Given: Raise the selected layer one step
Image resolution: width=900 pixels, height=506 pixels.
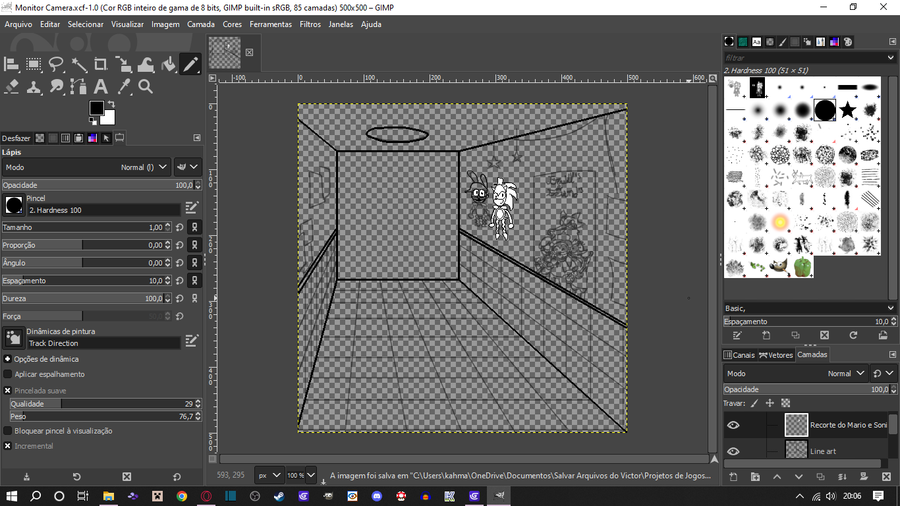Looking at the screenshot, I should 777,477.
